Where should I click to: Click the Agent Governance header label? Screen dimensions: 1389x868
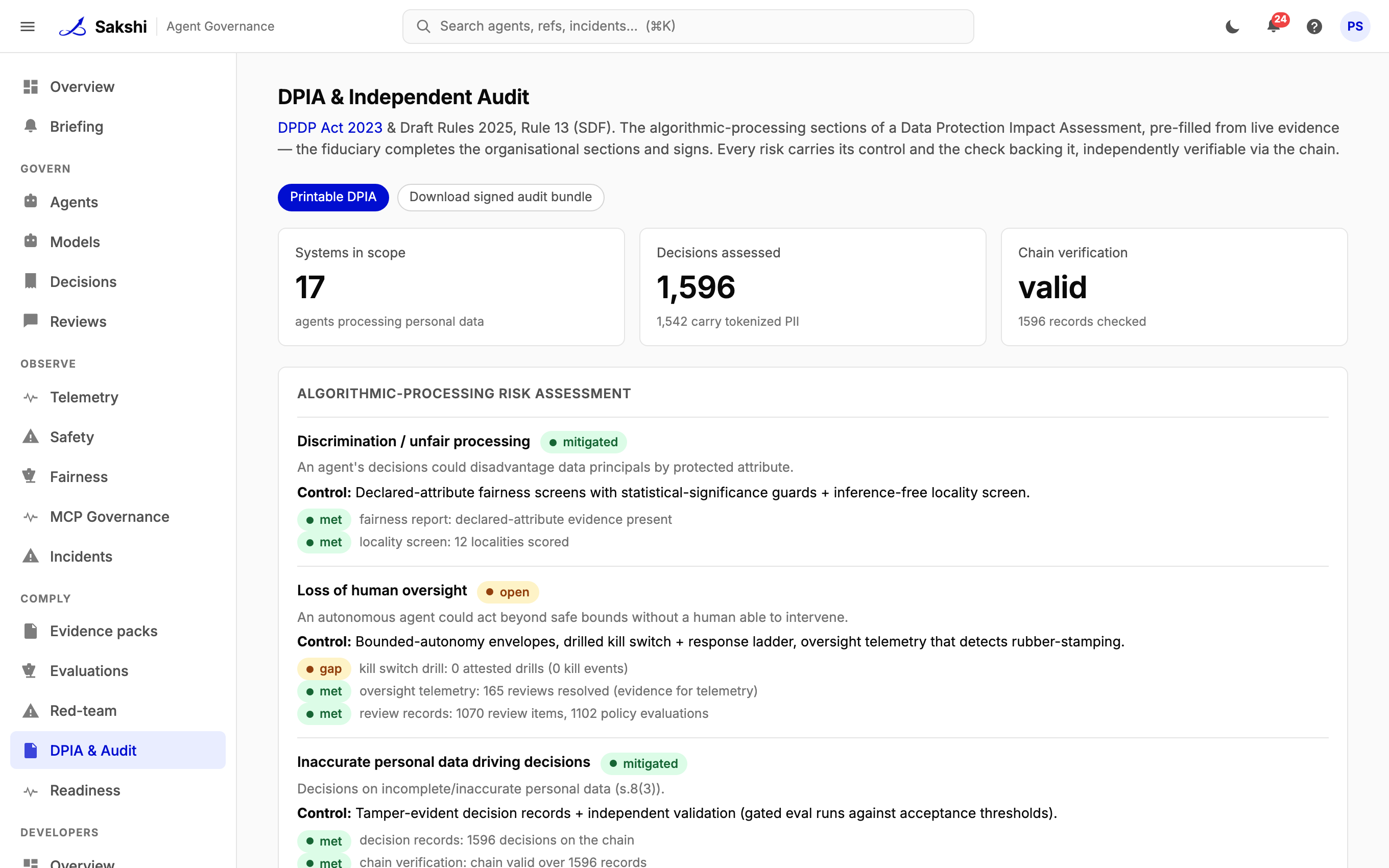pyautogui.click(x=221, y=27)
